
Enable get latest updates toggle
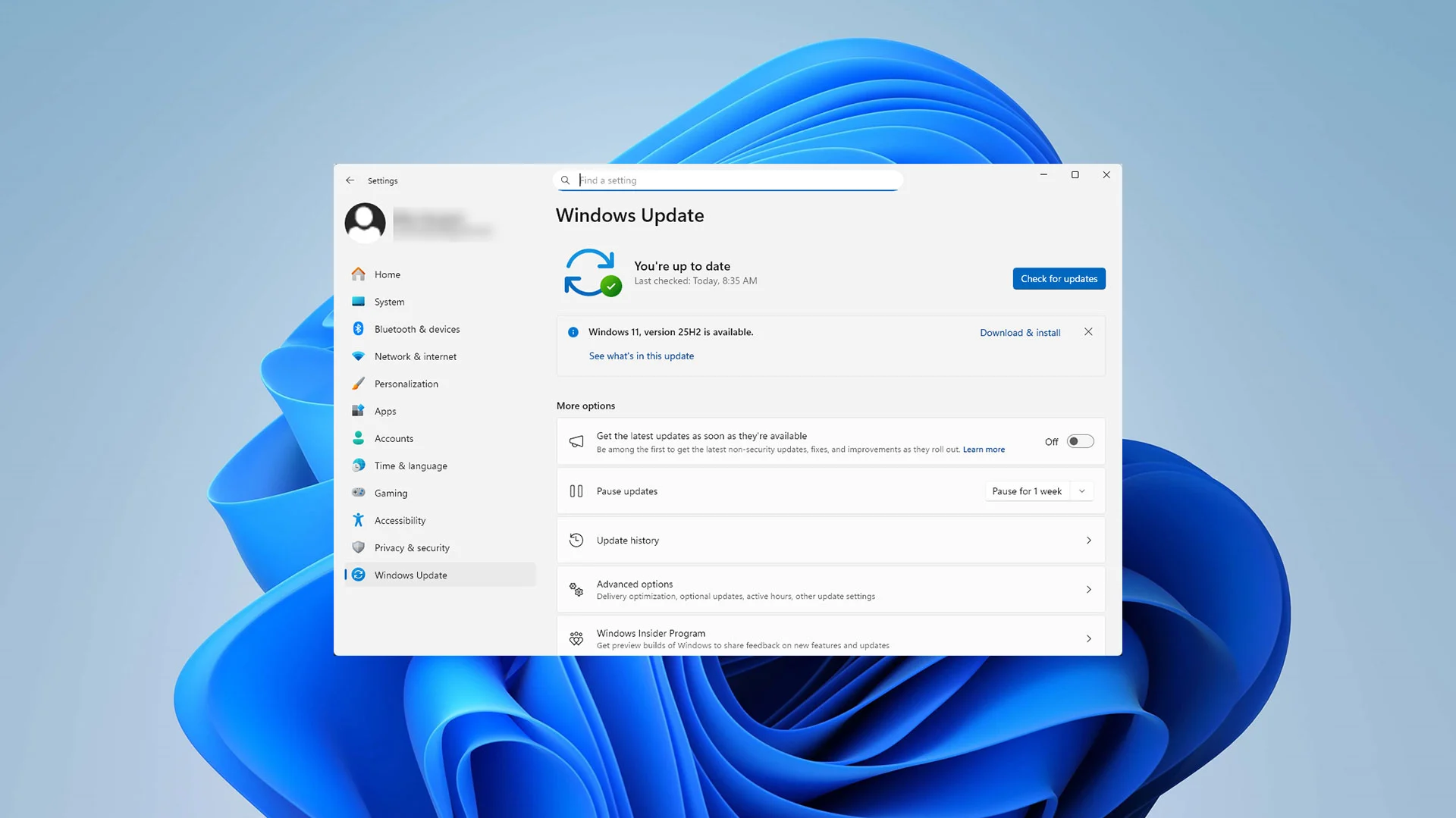point(1081,441)
